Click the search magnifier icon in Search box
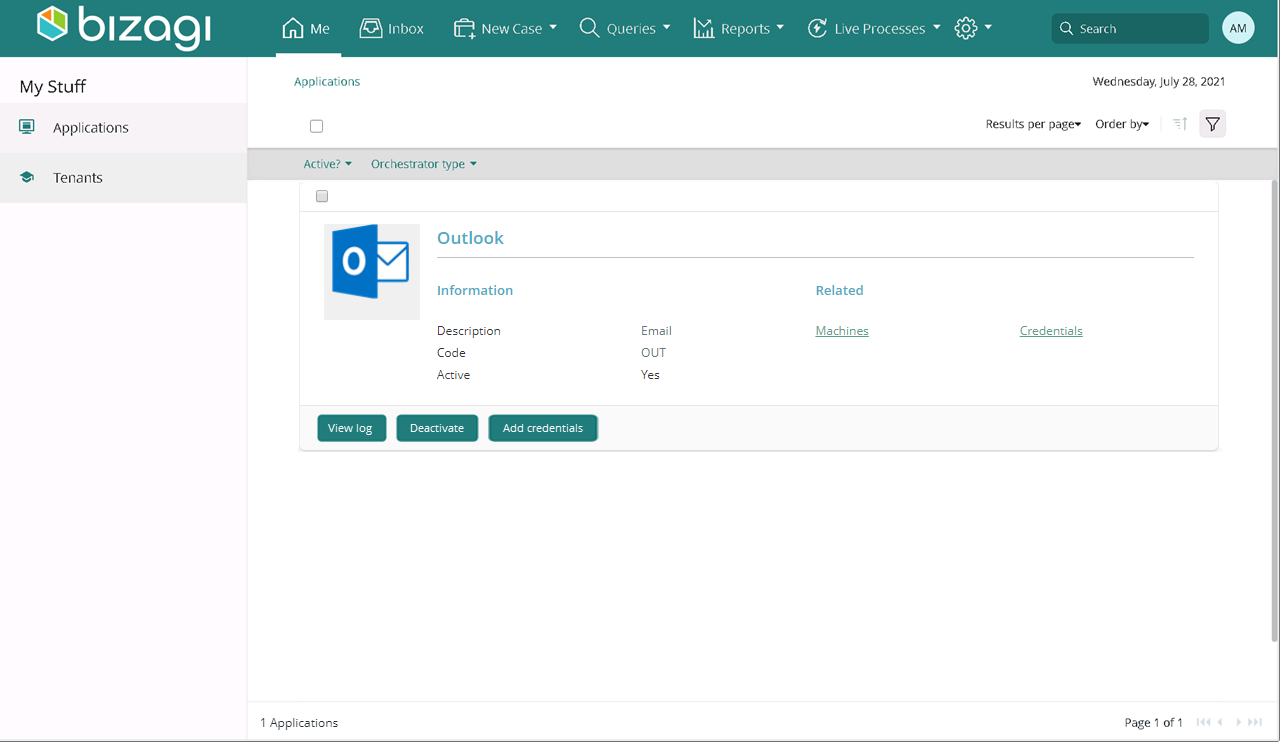This screenshot has width=1280, height=742. pyautogui.click(x=1066, y=28)
